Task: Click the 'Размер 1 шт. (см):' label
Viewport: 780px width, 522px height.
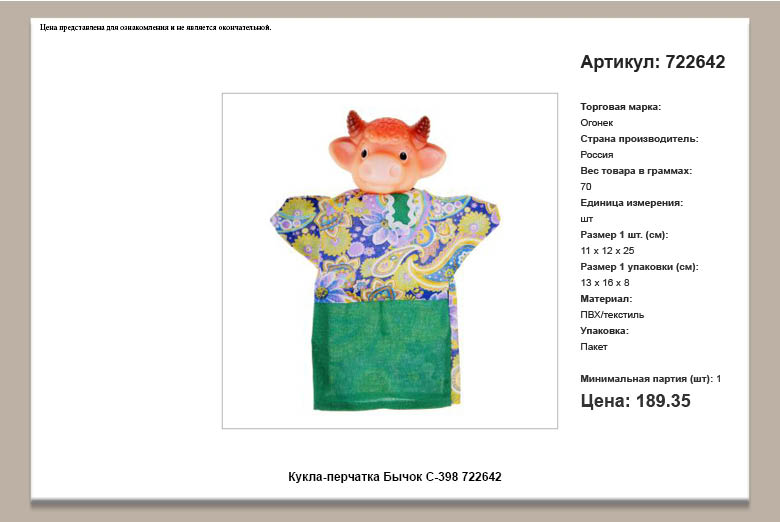Action: pyautogui.click(x=624, y=234)
